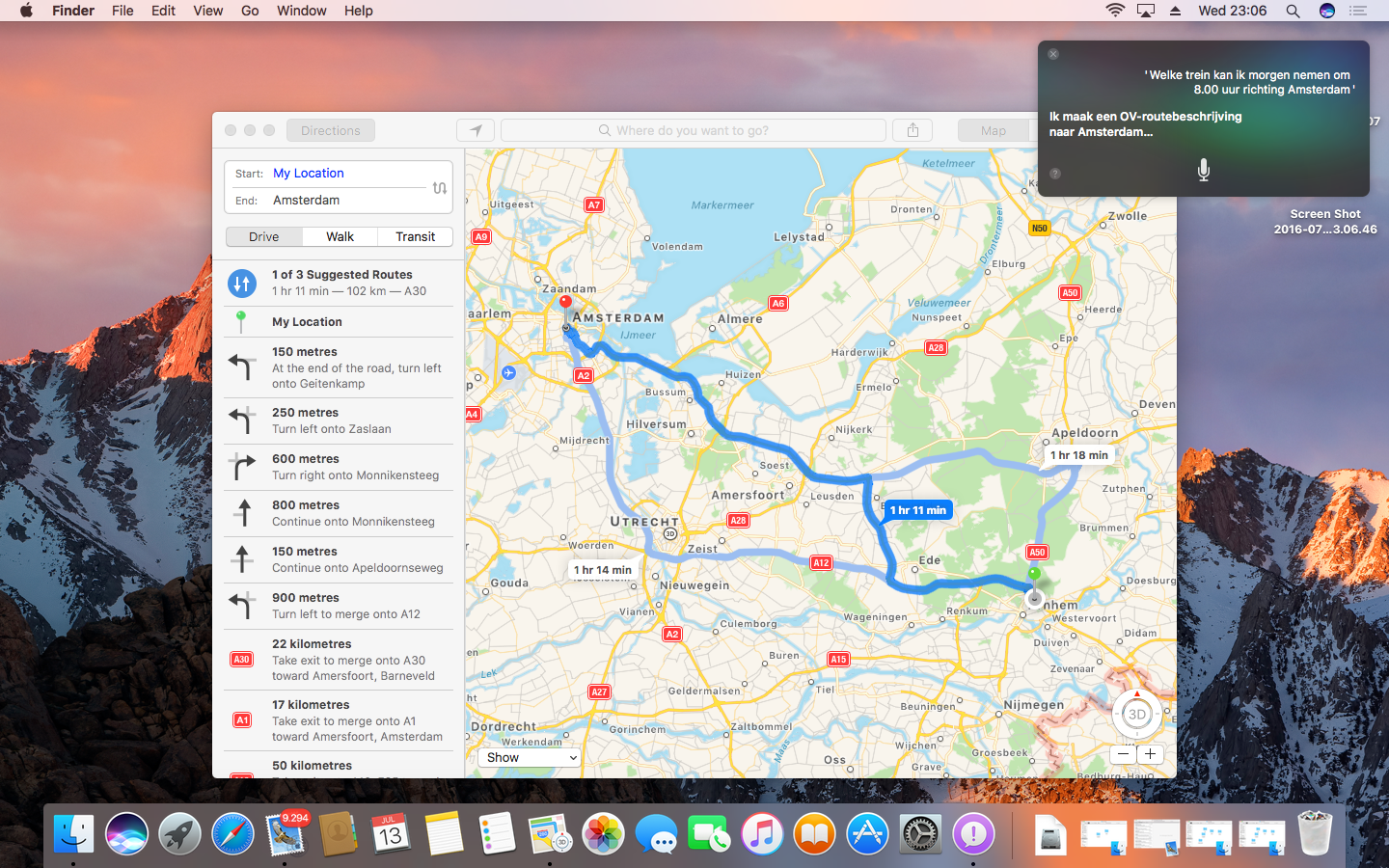Image resolution: width=1389 pixels, height=868 pixels.
Task: Click the green start pin near Arnhem
Action: [1034, 575]
